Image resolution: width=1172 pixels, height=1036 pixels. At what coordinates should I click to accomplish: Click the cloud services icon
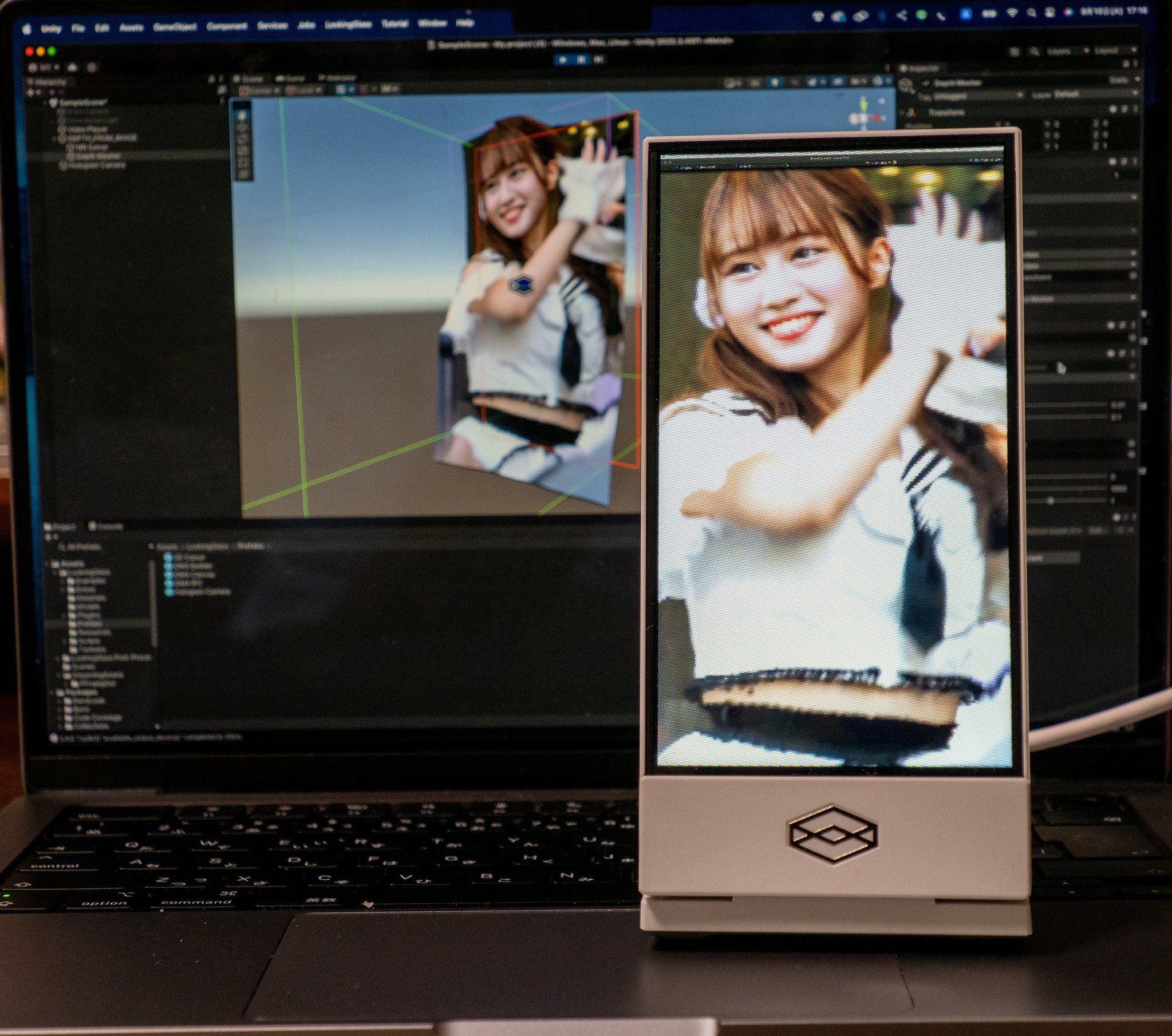[x=73, y=68]
